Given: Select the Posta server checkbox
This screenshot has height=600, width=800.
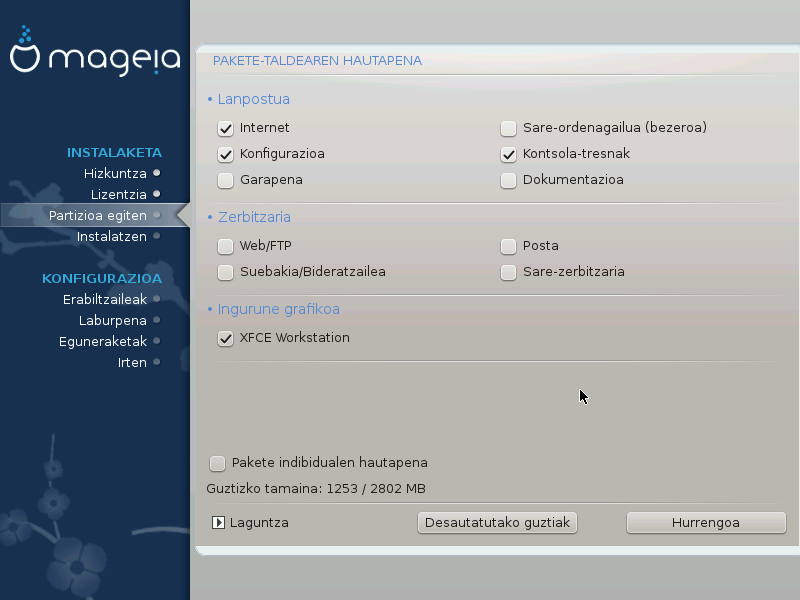Looking at the screenshot, I should click(509, 246).
